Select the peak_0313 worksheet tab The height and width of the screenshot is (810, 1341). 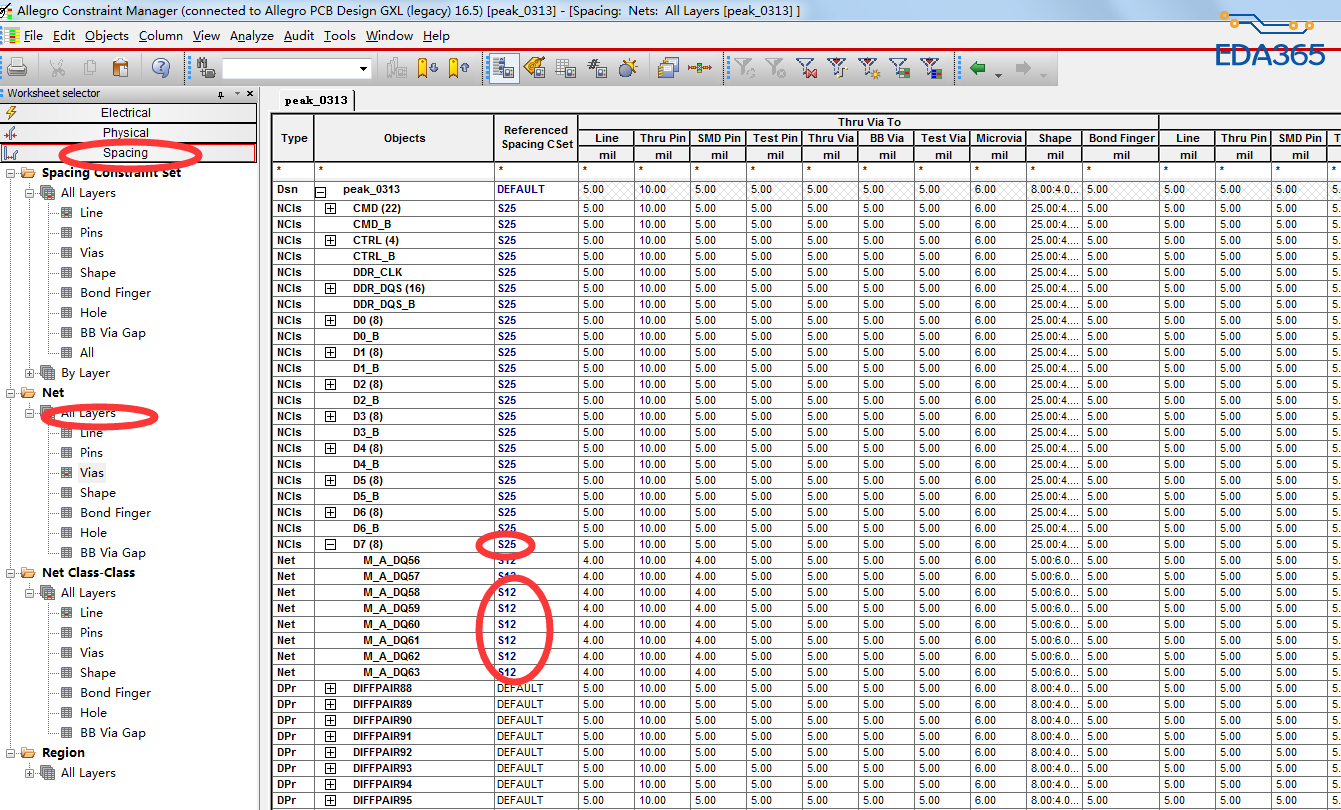click(x=315, y=100)
